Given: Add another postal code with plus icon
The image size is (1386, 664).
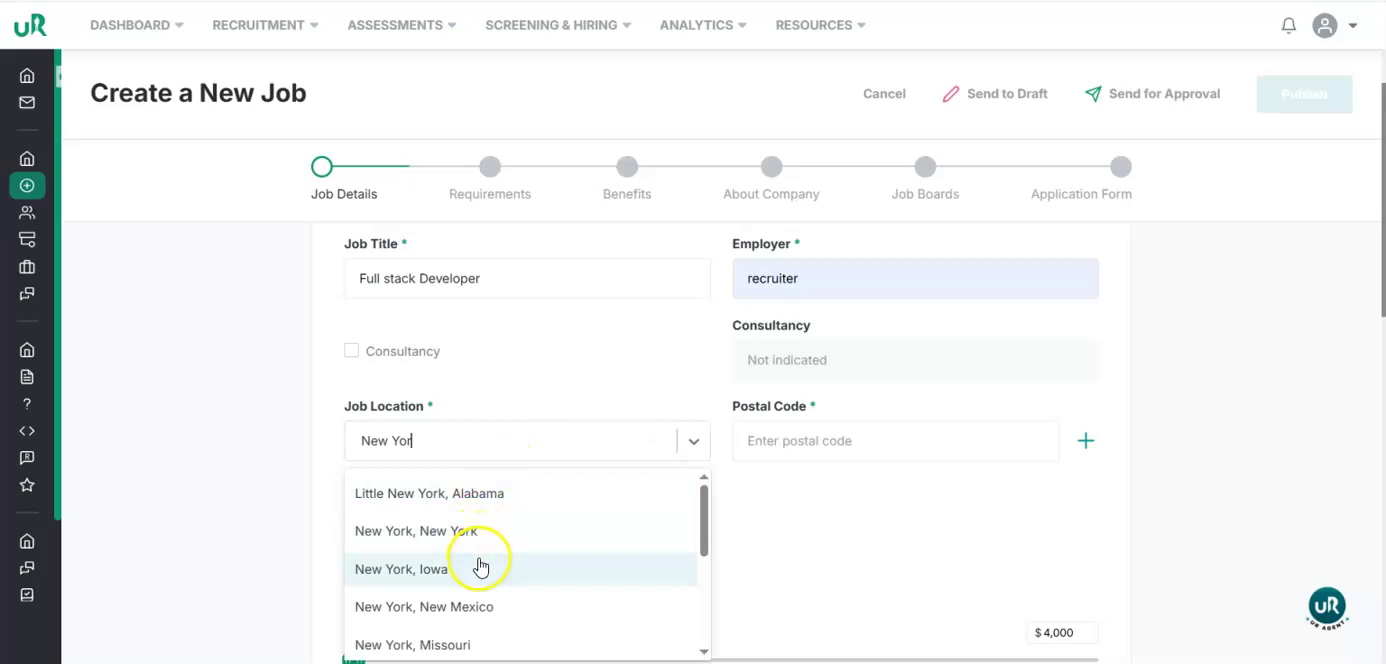Looking at the screenshot, I should [1085, 441].
